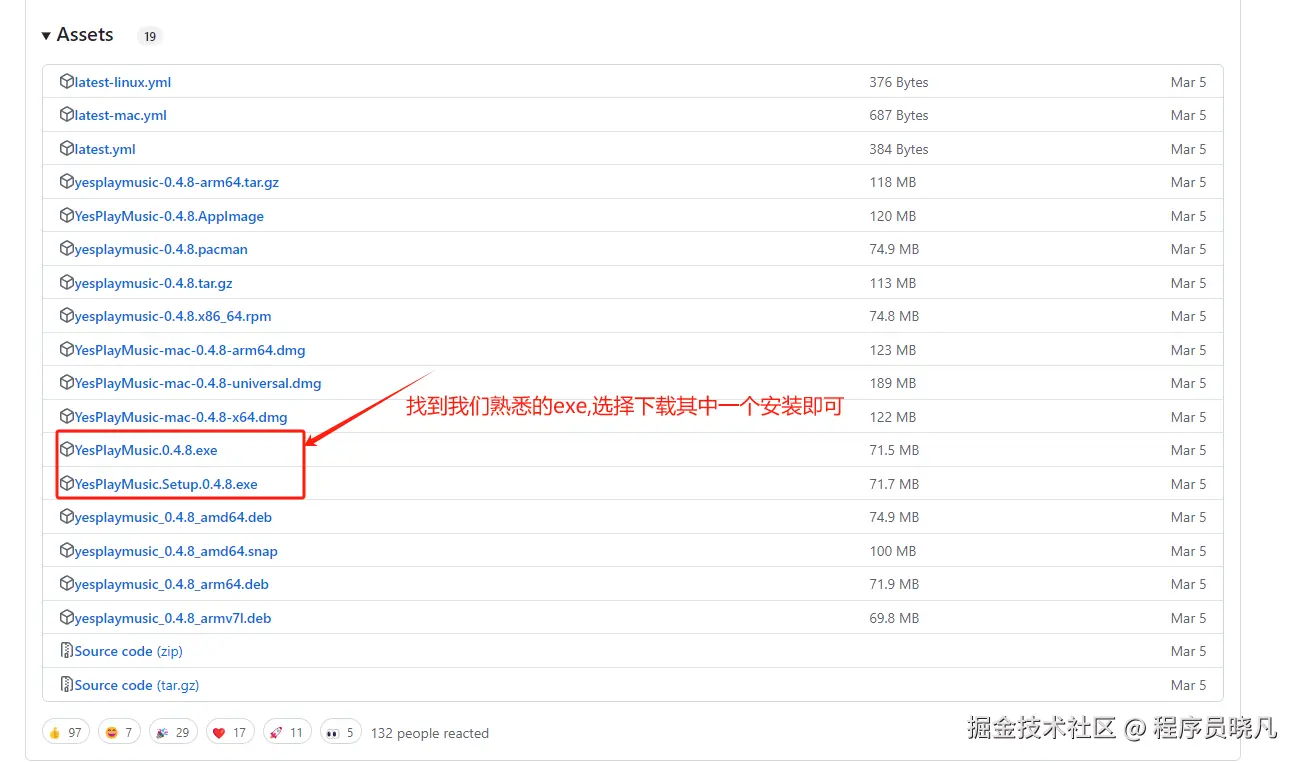This screenshot has height=763, width=1299.
Task: Click the Assets count badge 19
Action: 149,36
